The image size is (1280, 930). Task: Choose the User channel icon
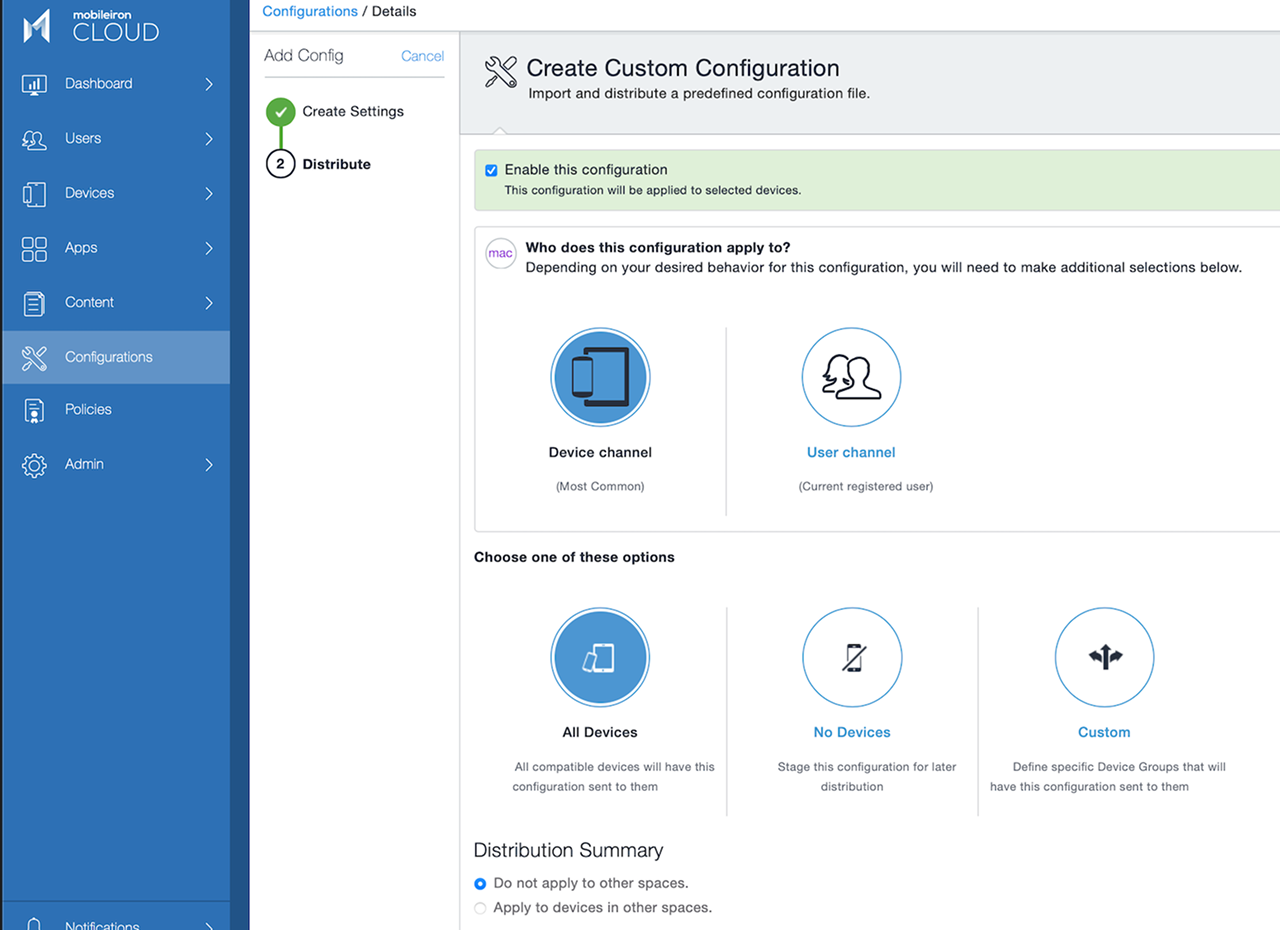[x=851, y=378]
